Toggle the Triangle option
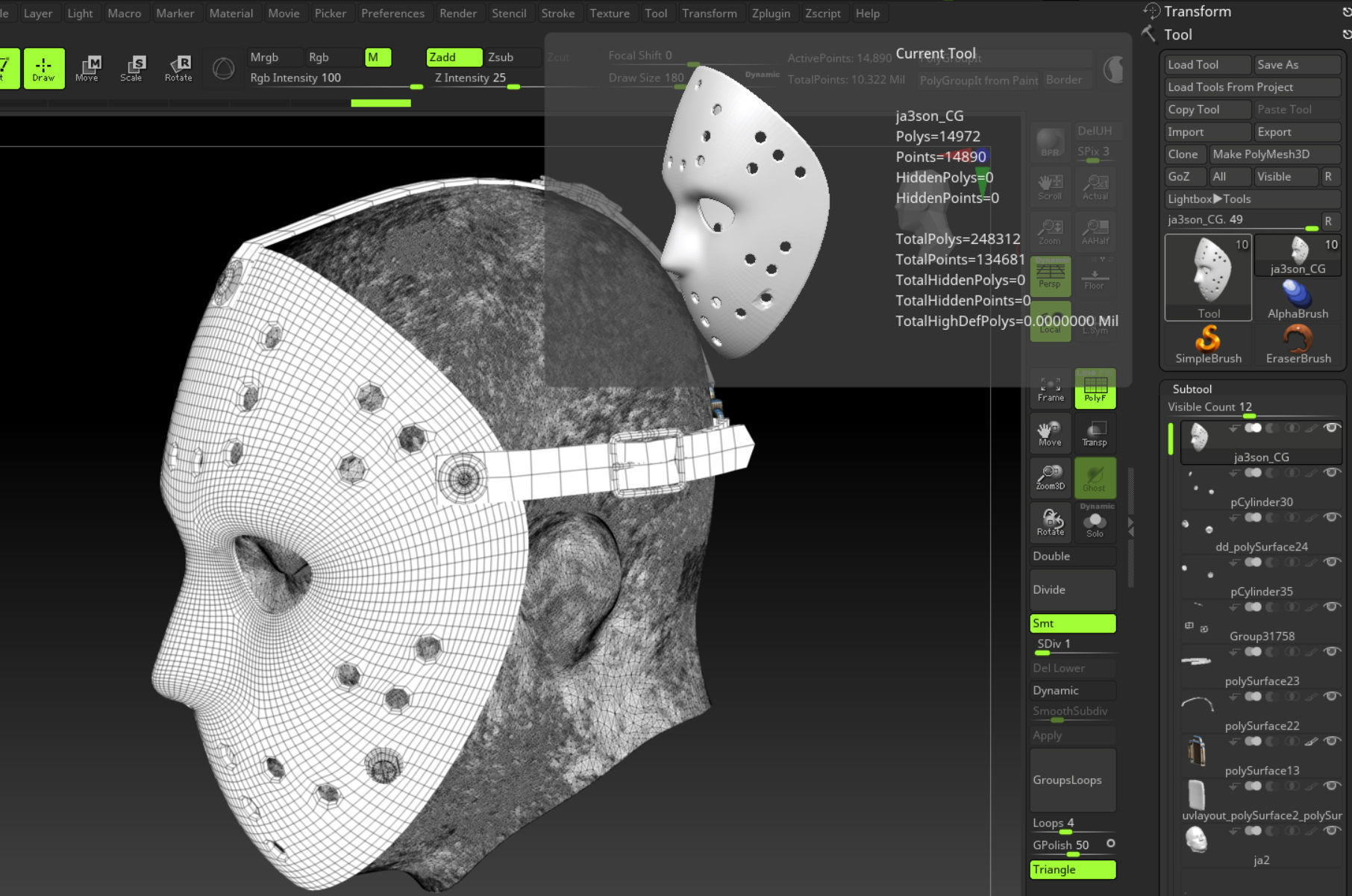This screenshot has height=896, width=1352. point(1073,870)
